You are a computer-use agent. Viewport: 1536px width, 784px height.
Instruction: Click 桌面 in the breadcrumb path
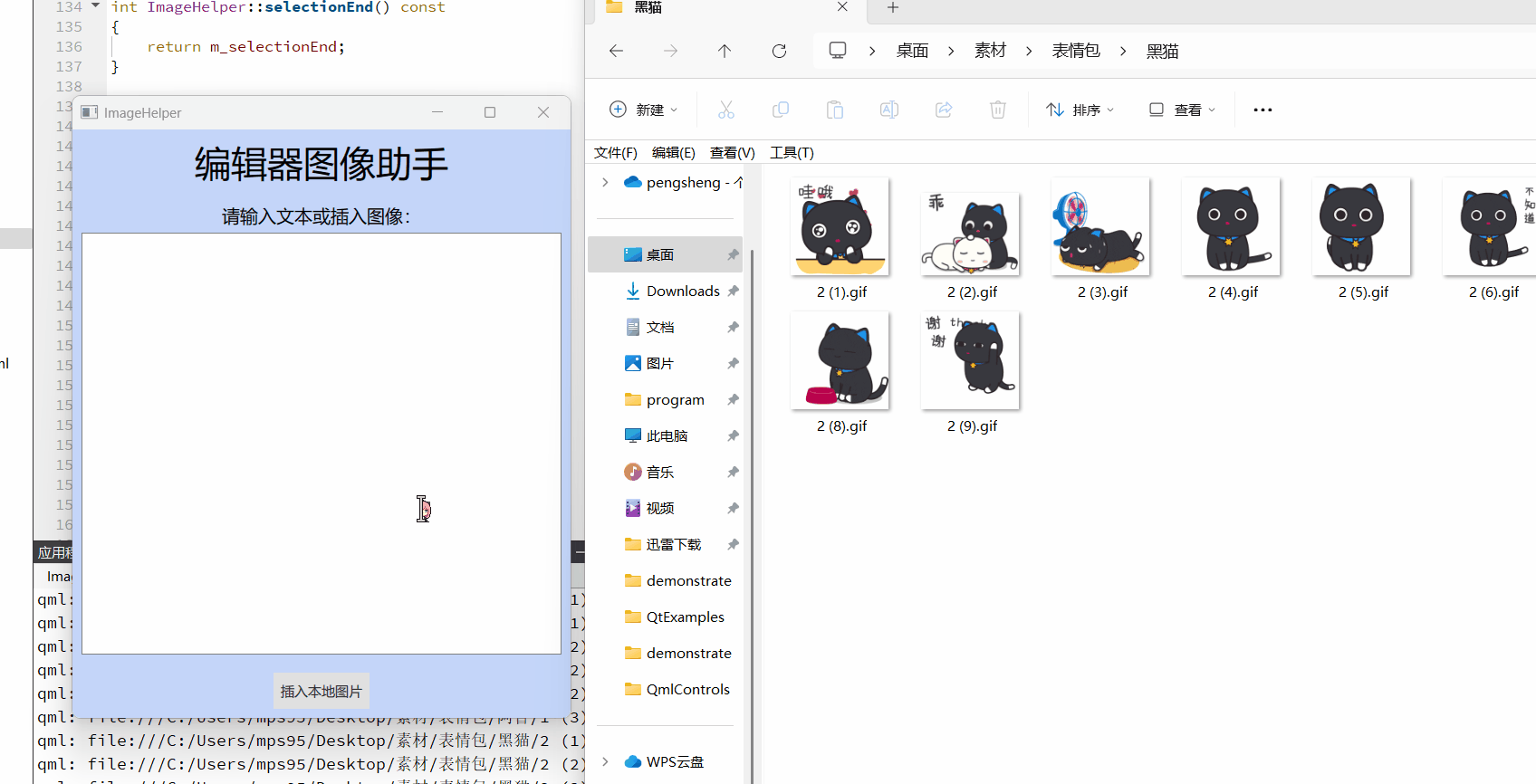pos(913,51)
